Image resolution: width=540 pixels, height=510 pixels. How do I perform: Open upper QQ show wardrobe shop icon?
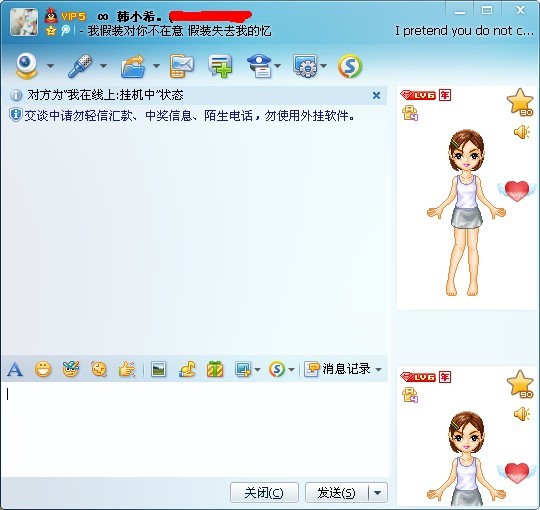tap(410, 113)
